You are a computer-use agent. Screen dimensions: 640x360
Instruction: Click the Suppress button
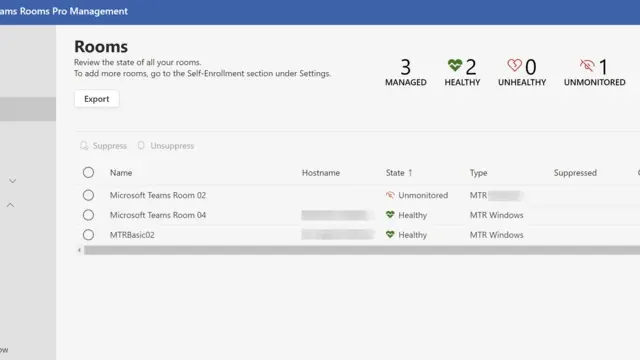click(x=104, y=146)
